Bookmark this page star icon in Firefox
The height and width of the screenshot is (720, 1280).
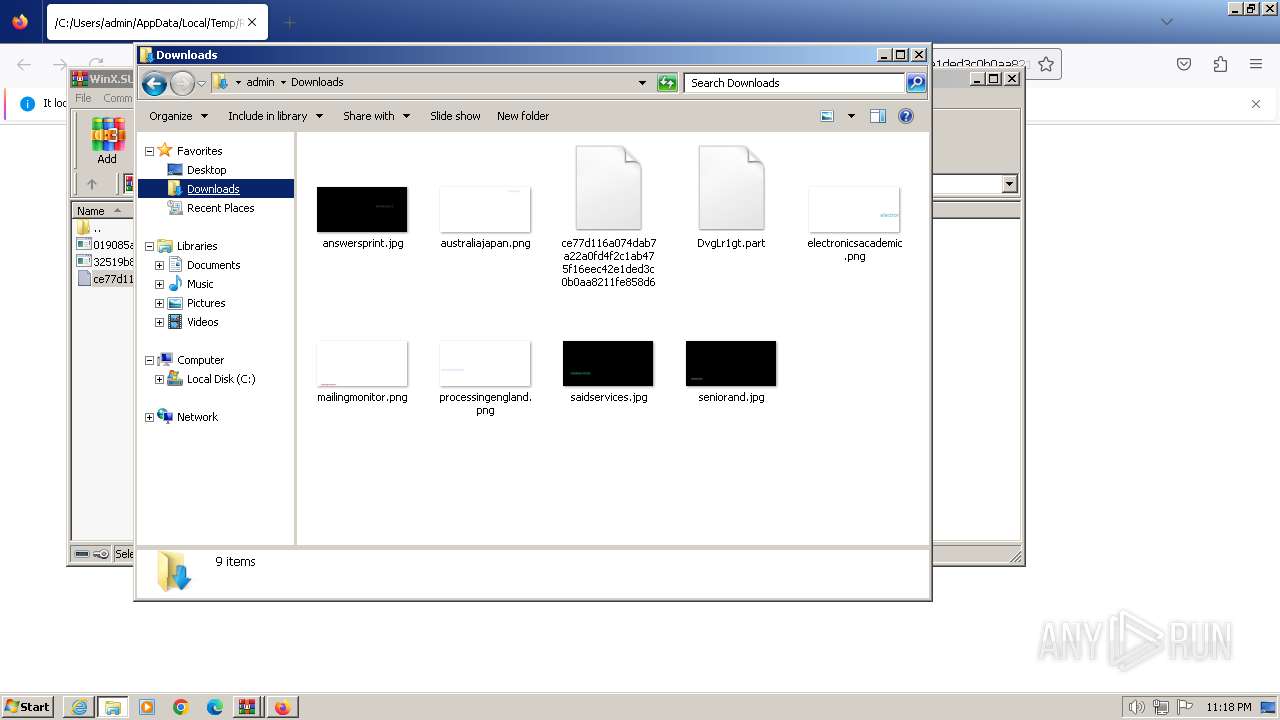pos(1046,64)
